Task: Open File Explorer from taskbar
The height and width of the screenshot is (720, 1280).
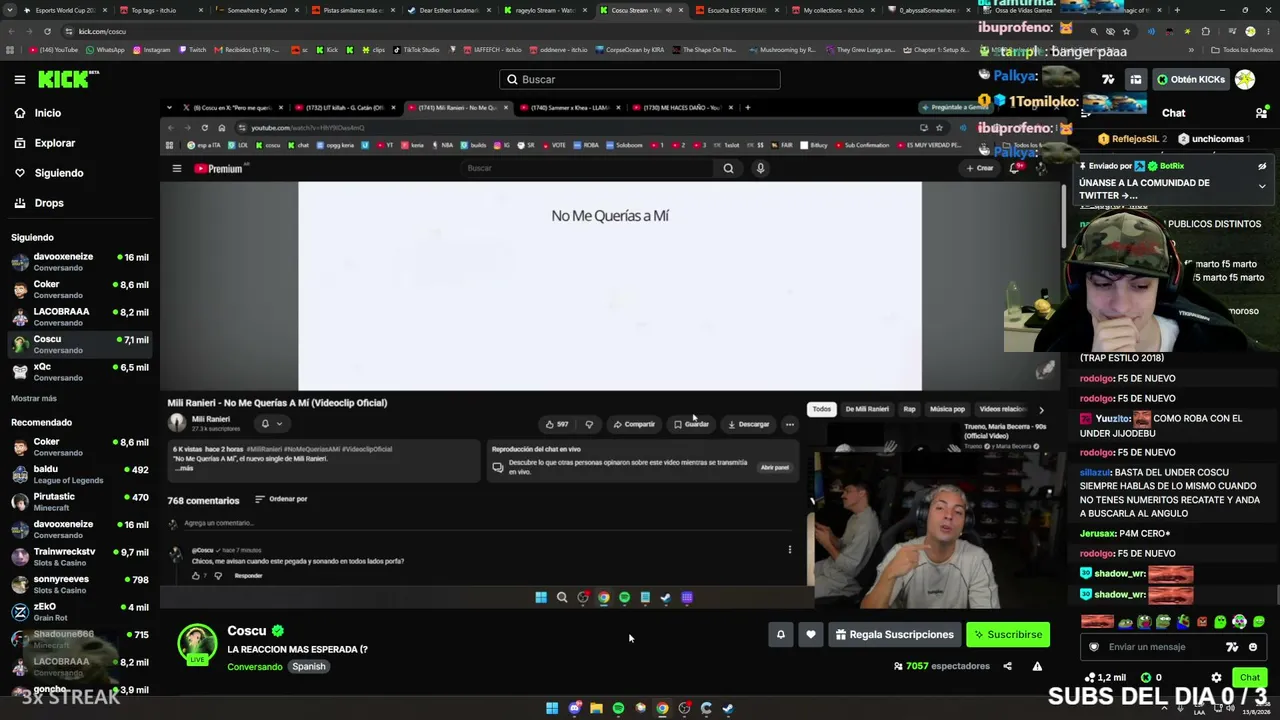Action: (596, 708)
